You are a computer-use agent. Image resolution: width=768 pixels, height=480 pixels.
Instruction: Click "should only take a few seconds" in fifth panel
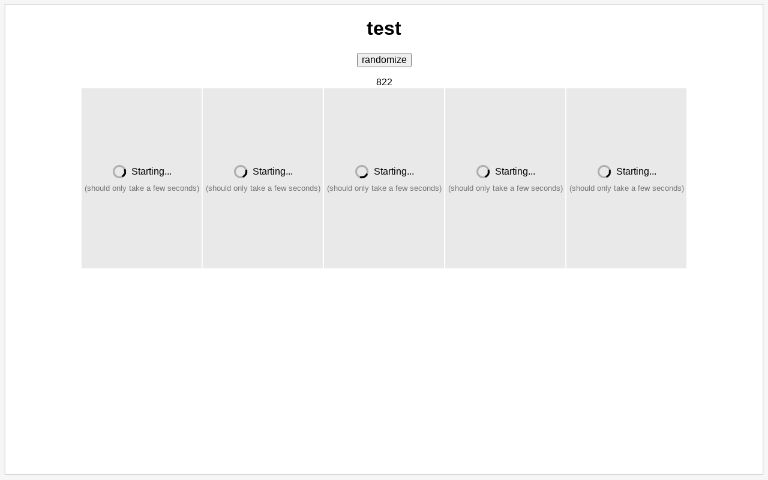tap(626, 188)
